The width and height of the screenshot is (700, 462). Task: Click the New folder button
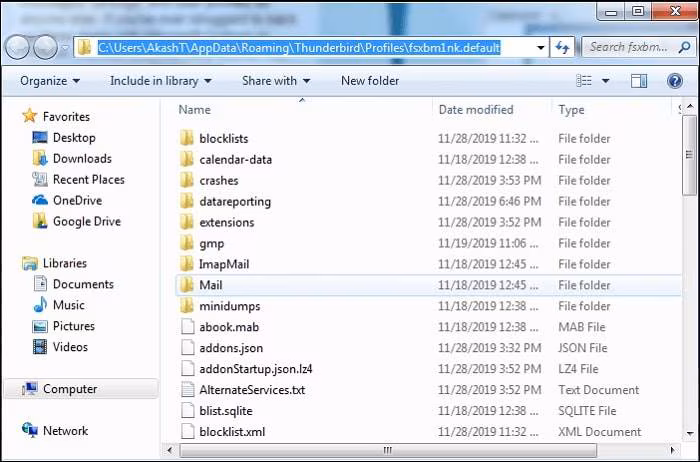coord(370,81)
